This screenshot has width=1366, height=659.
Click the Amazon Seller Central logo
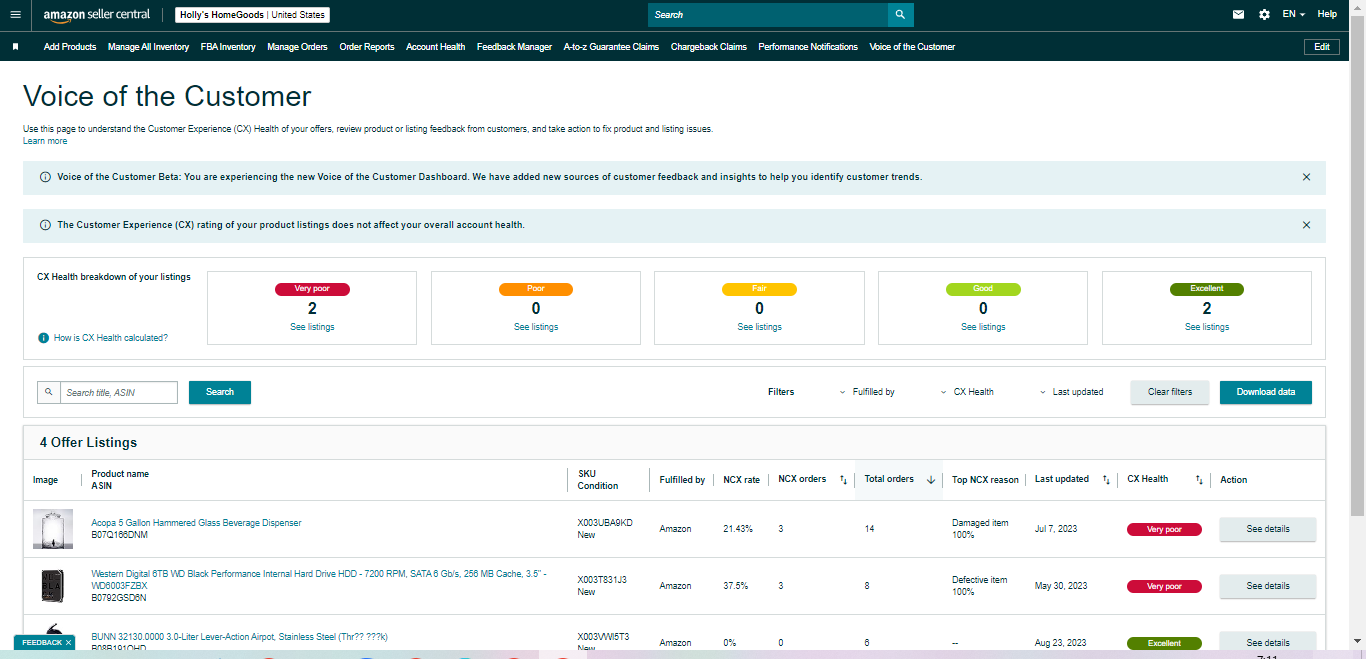(97, 15)
